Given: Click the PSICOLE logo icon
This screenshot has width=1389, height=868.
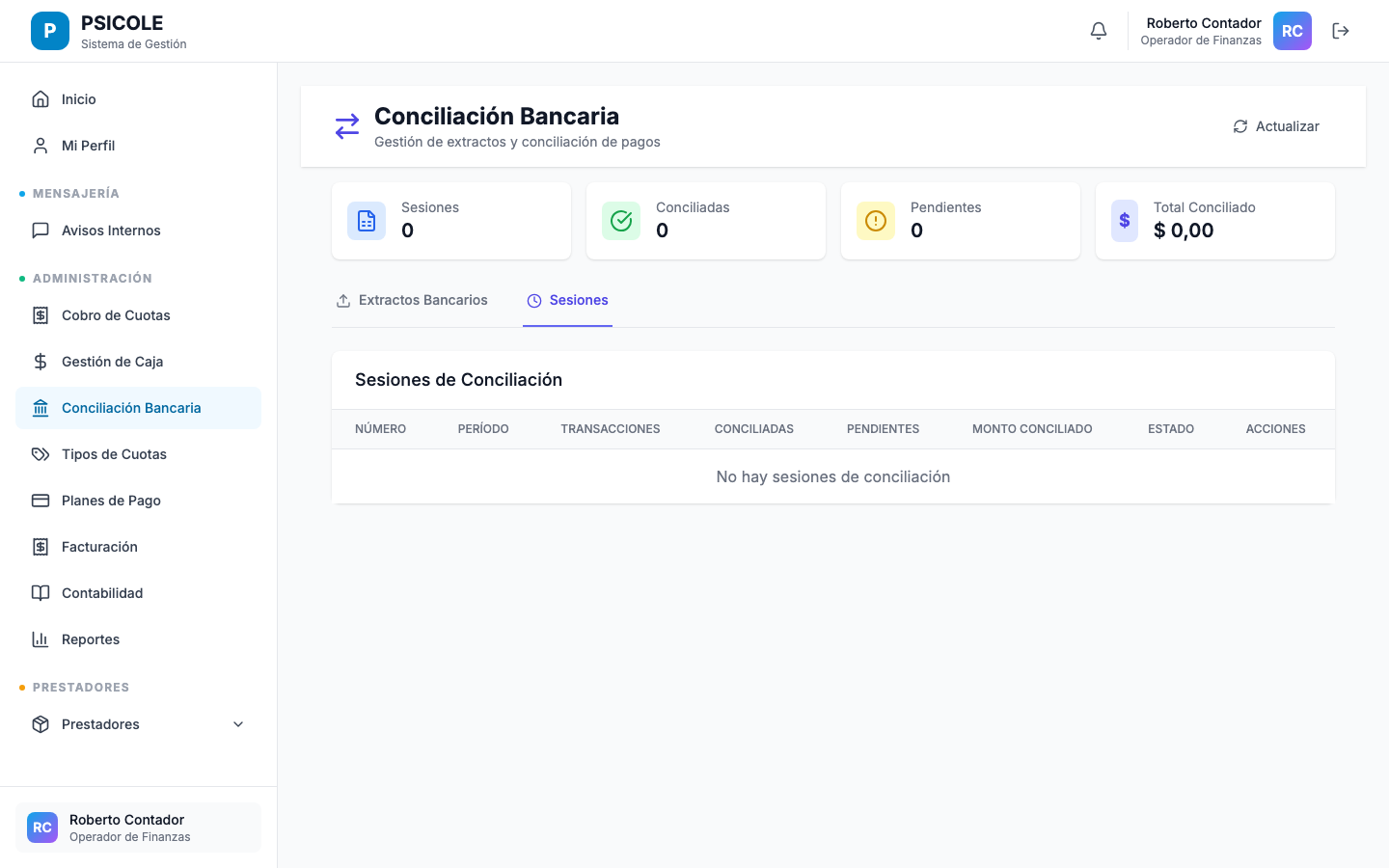Looking at the screenshot, I should 50,31.
